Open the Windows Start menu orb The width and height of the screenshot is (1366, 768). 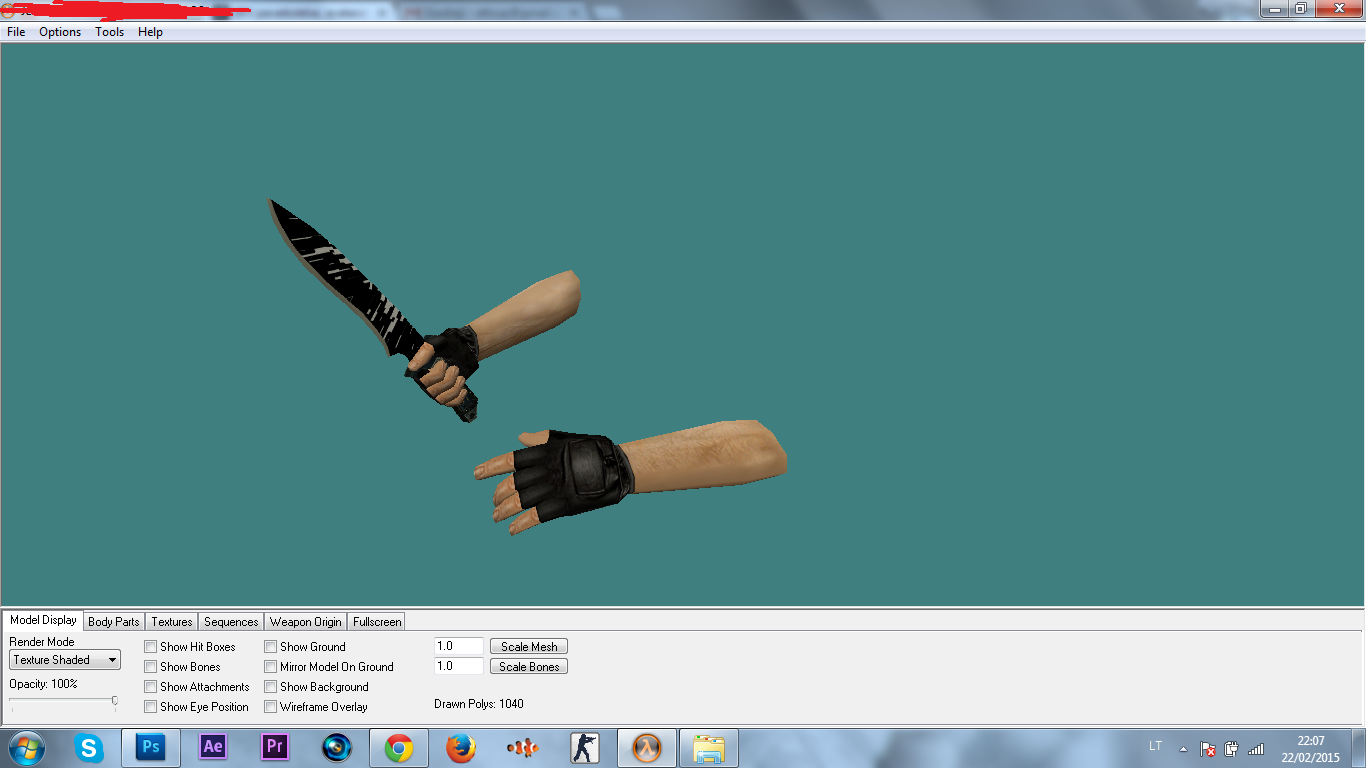click(x=25, y=747)
